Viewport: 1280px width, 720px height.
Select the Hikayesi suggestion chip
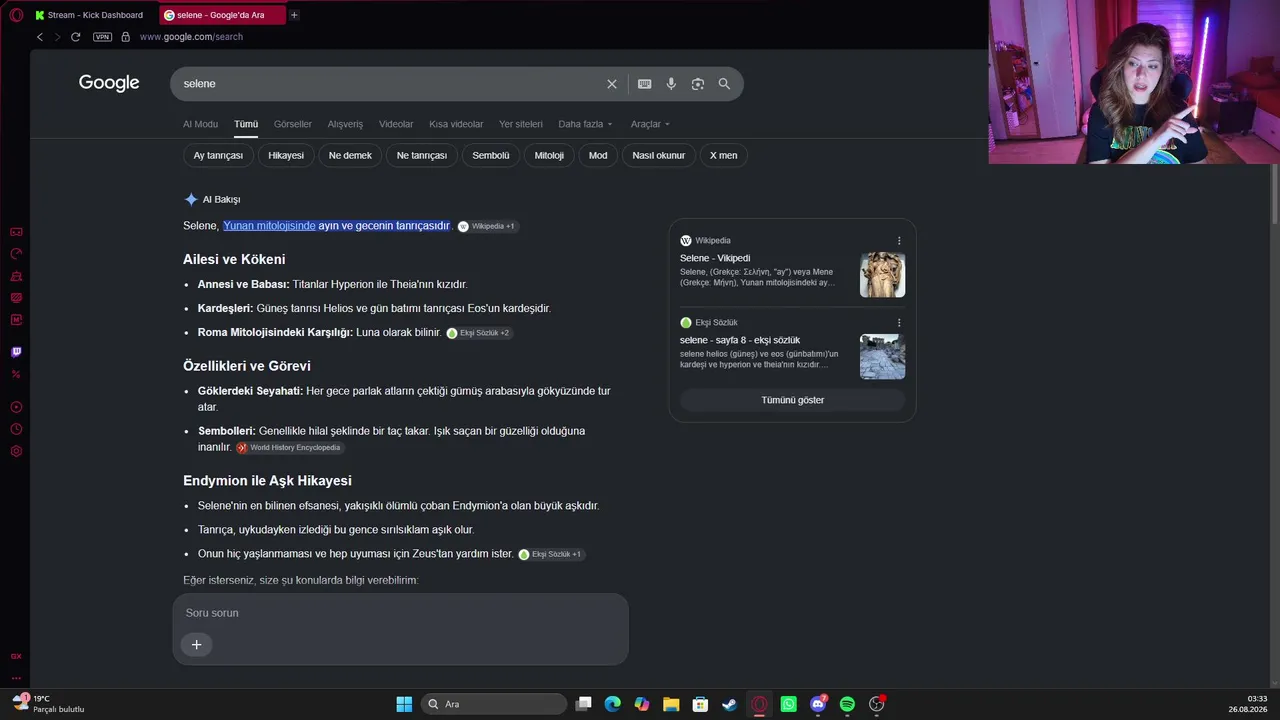click(286, 155)
